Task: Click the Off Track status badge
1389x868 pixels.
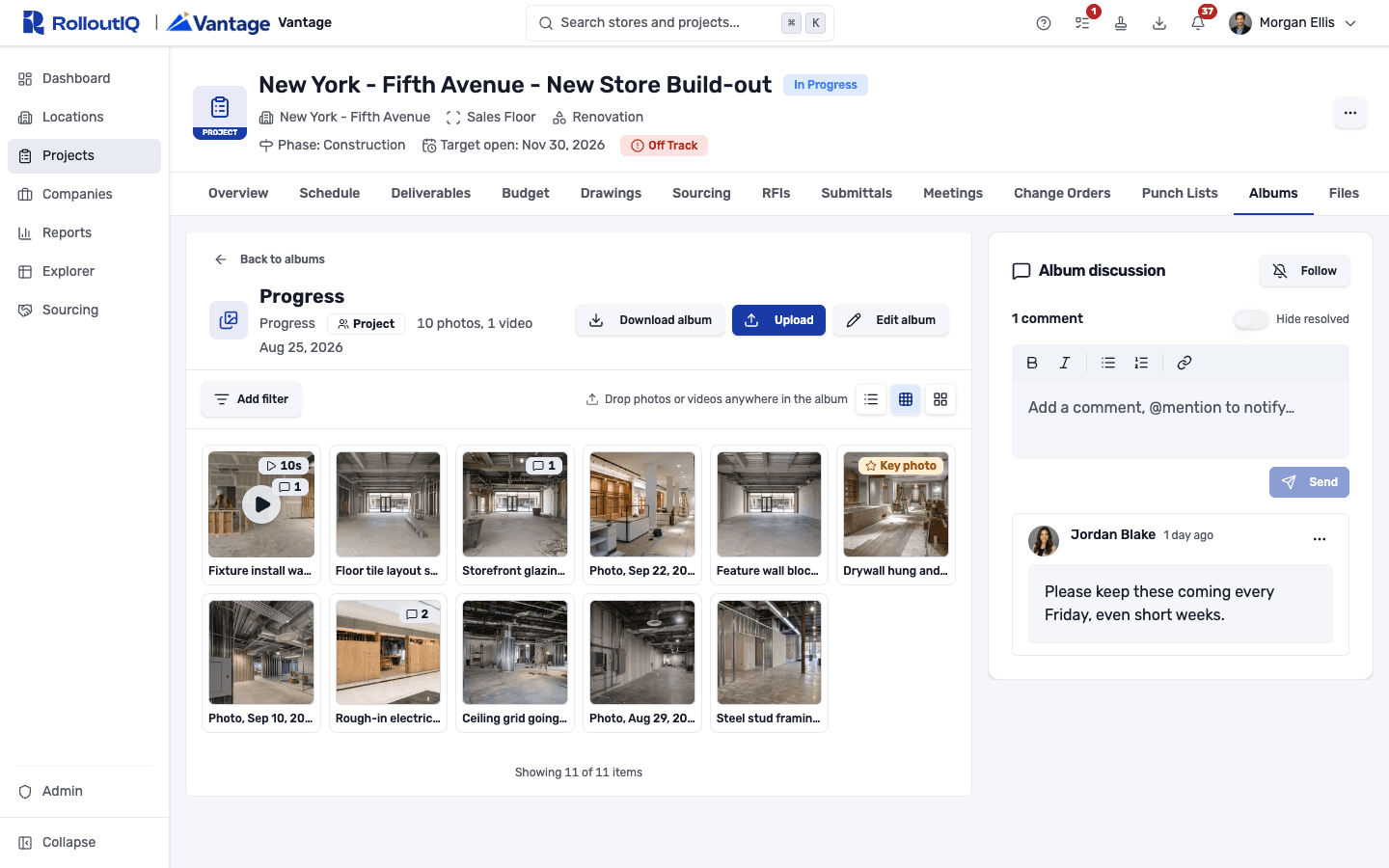Action: click(x=664, y=146)
